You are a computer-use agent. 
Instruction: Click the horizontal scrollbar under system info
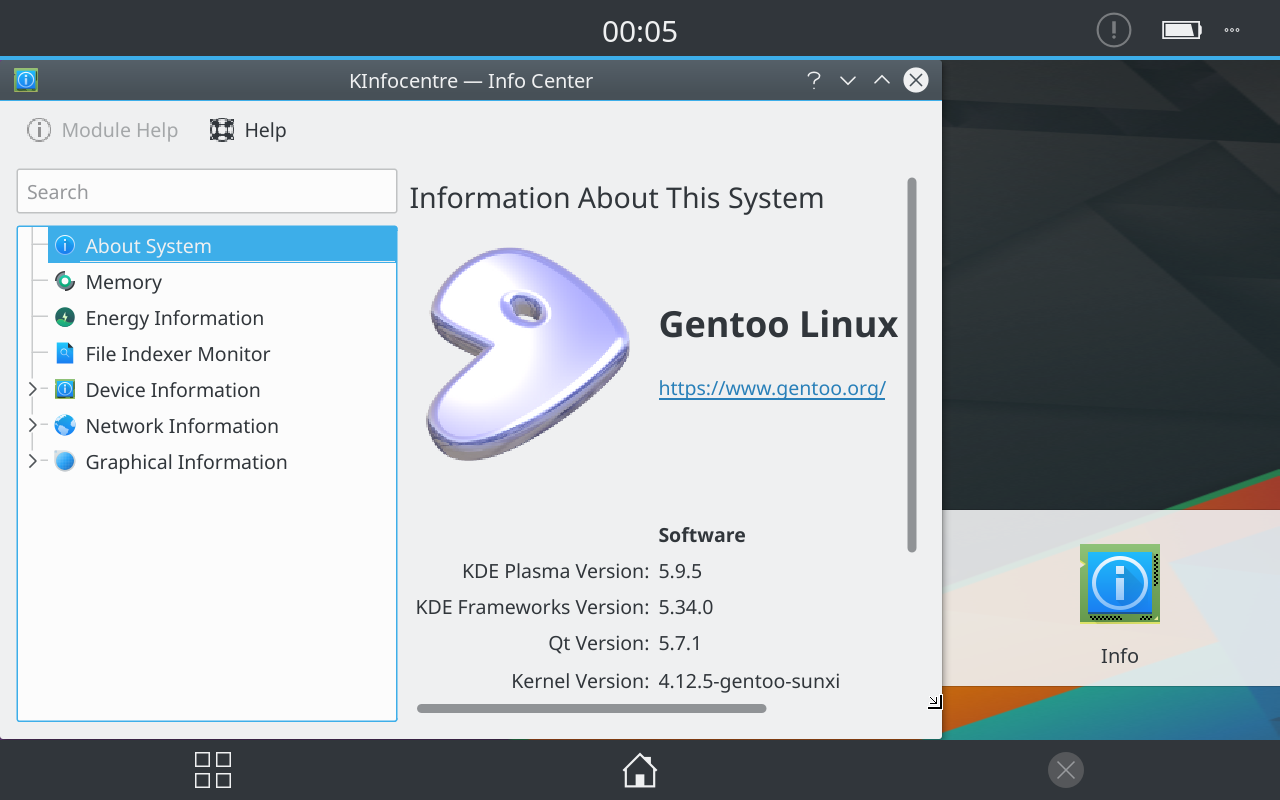pos(591,708)
